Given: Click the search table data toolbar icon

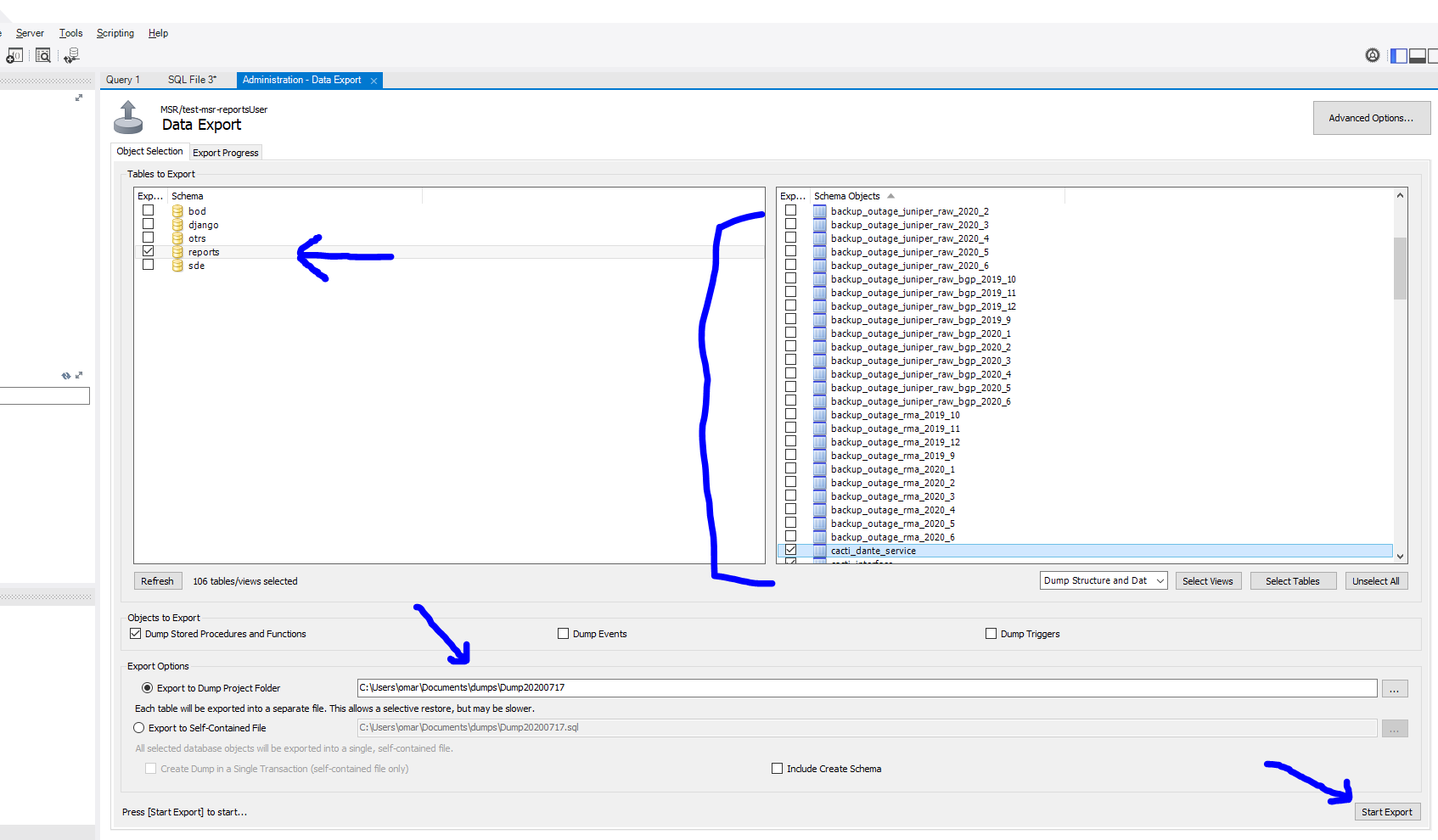Looking at the screenshot, I should (42, 56).
